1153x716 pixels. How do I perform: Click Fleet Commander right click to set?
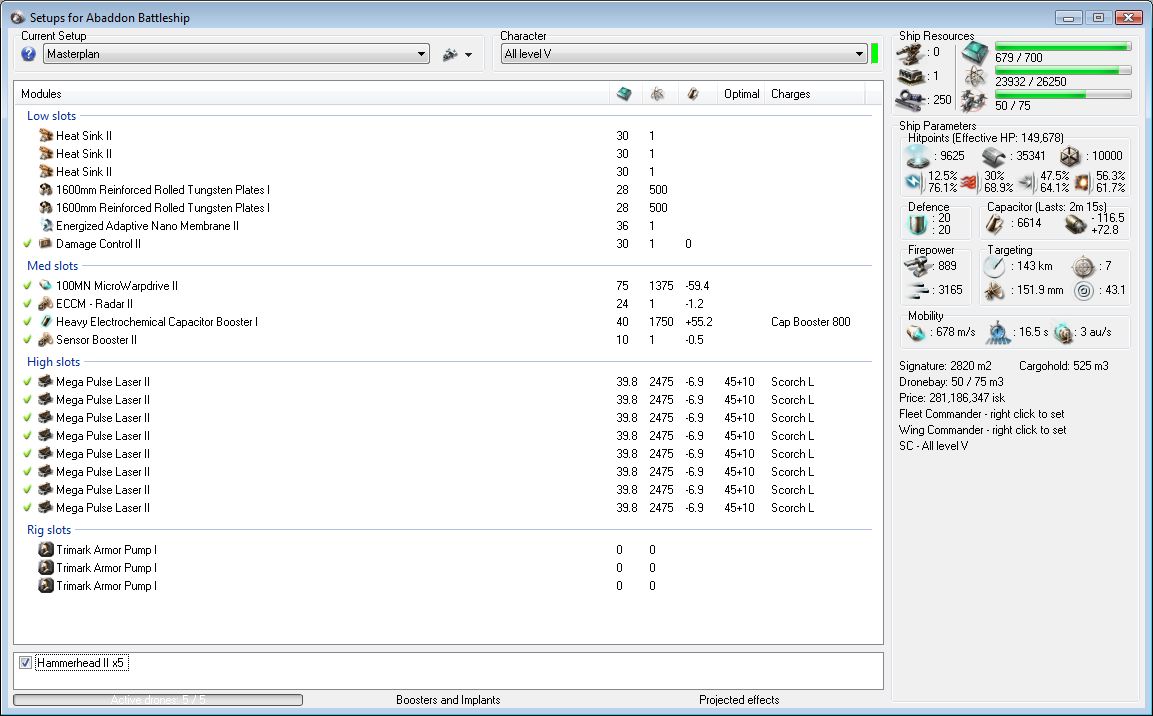(982, 414)
